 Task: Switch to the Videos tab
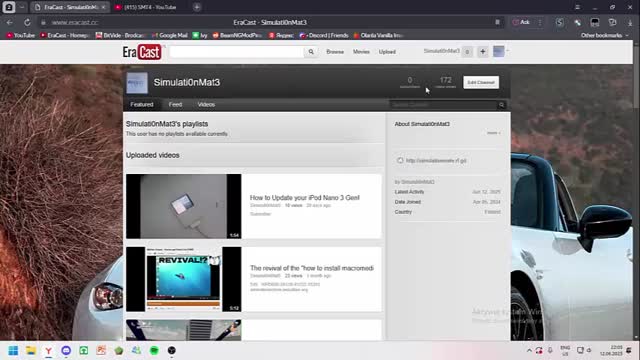tap(206, 104)
